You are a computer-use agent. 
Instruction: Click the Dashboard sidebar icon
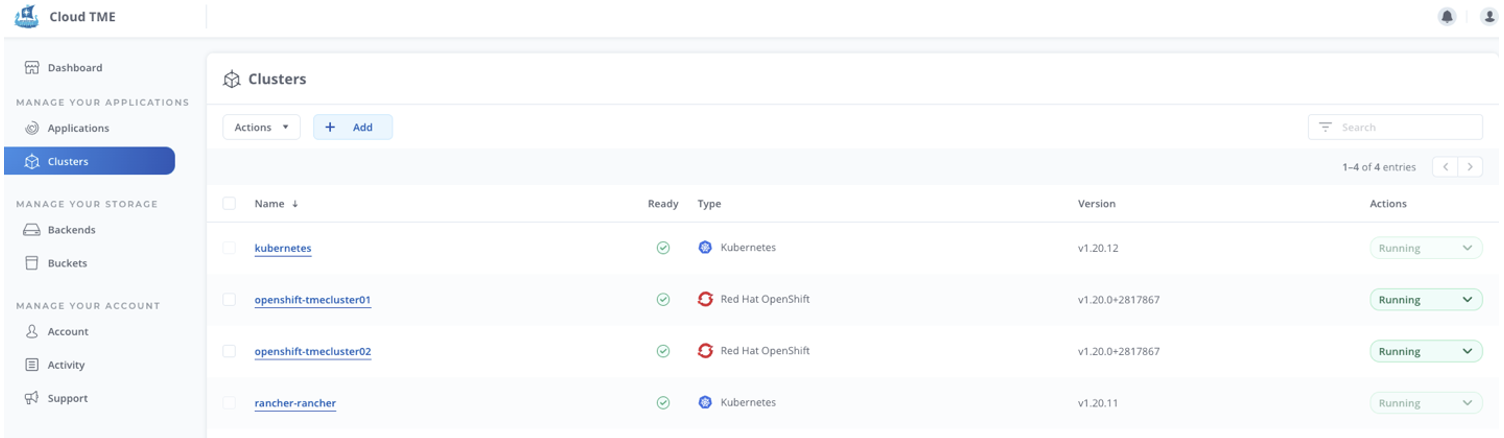(x=31, y=68)
